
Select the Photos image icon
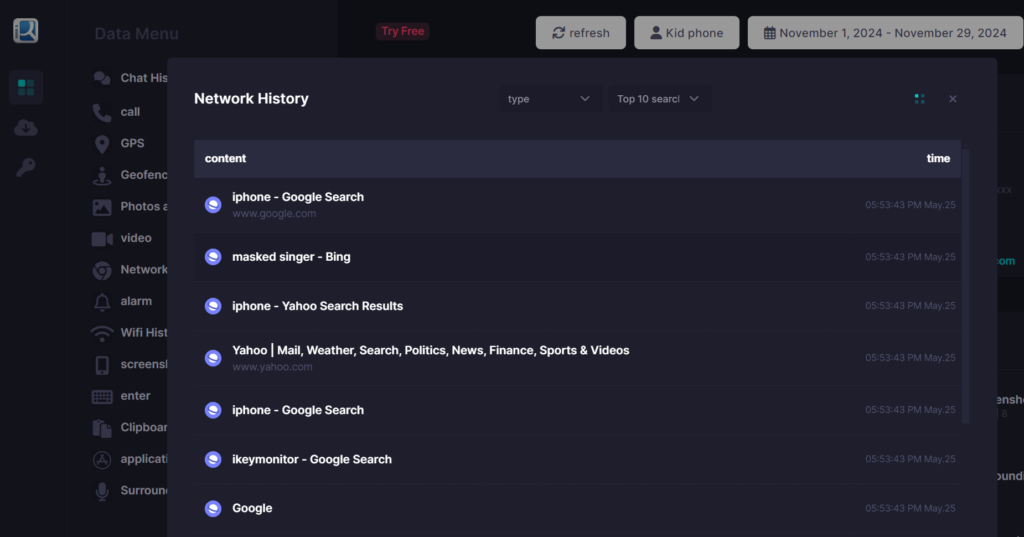(102, 207)
